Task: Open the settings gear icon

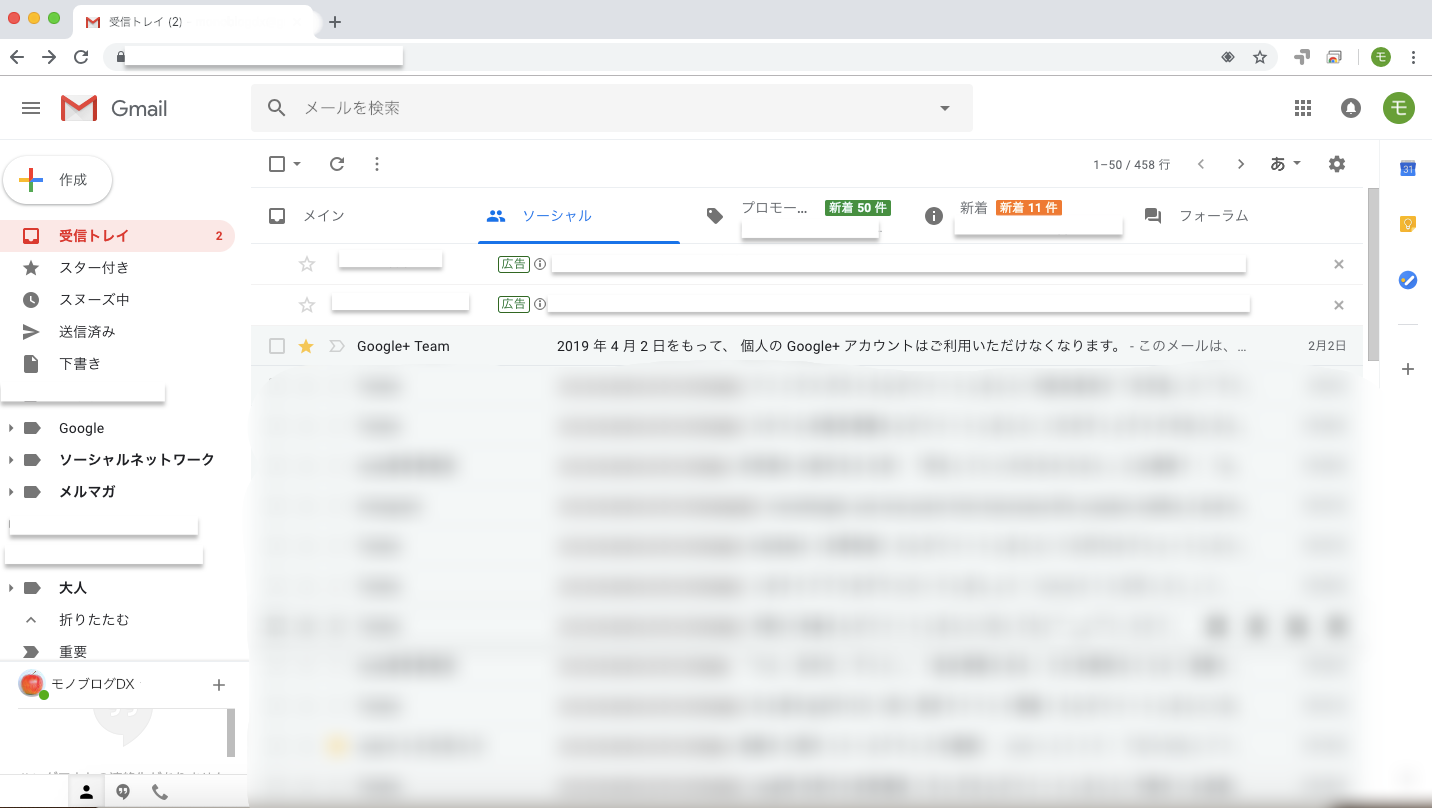Action: [1337, 164]
